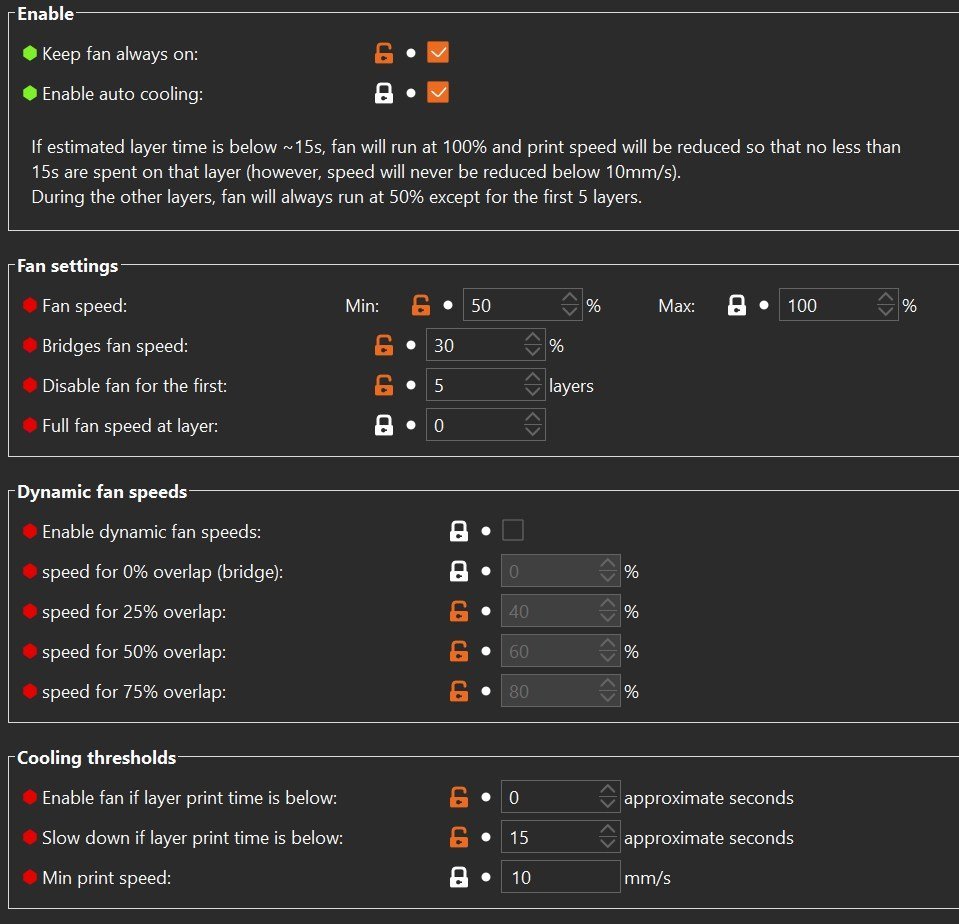Increase Disable fan for first layers count

click(533, 379)
